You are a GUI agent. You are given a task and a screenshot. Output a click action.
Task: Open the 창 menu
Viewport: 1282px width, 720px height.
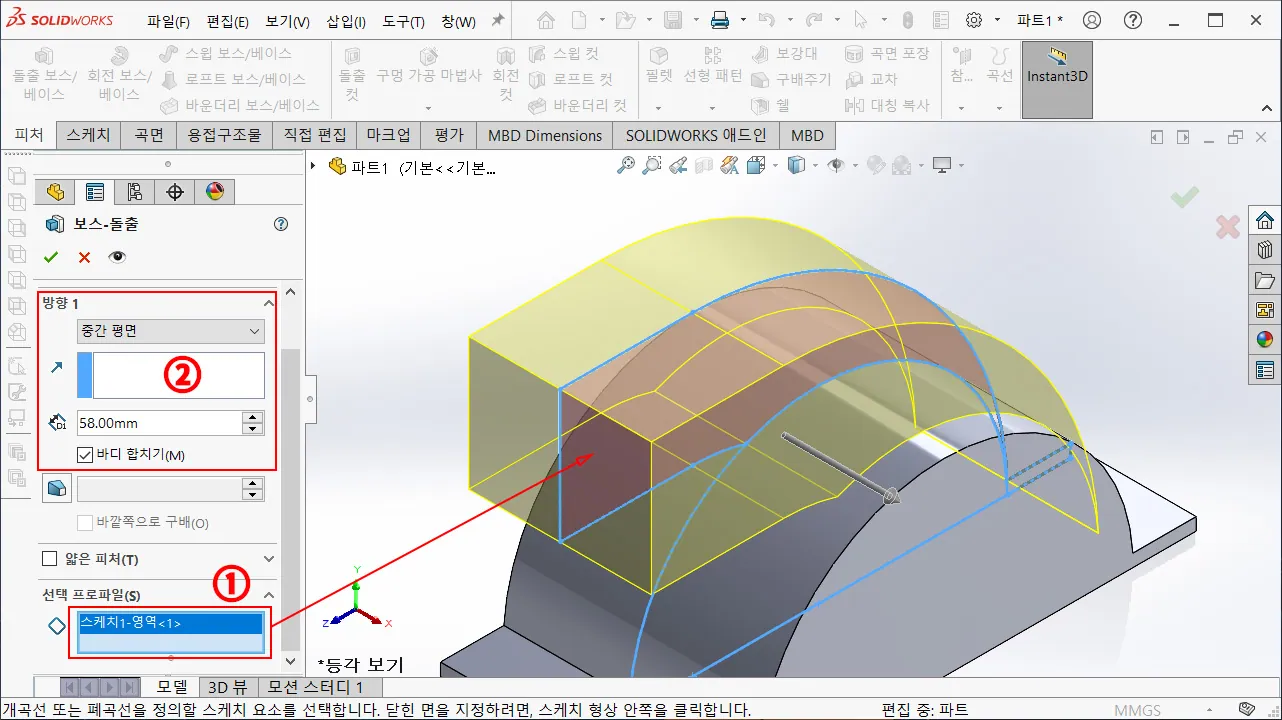tap(458, 21)
